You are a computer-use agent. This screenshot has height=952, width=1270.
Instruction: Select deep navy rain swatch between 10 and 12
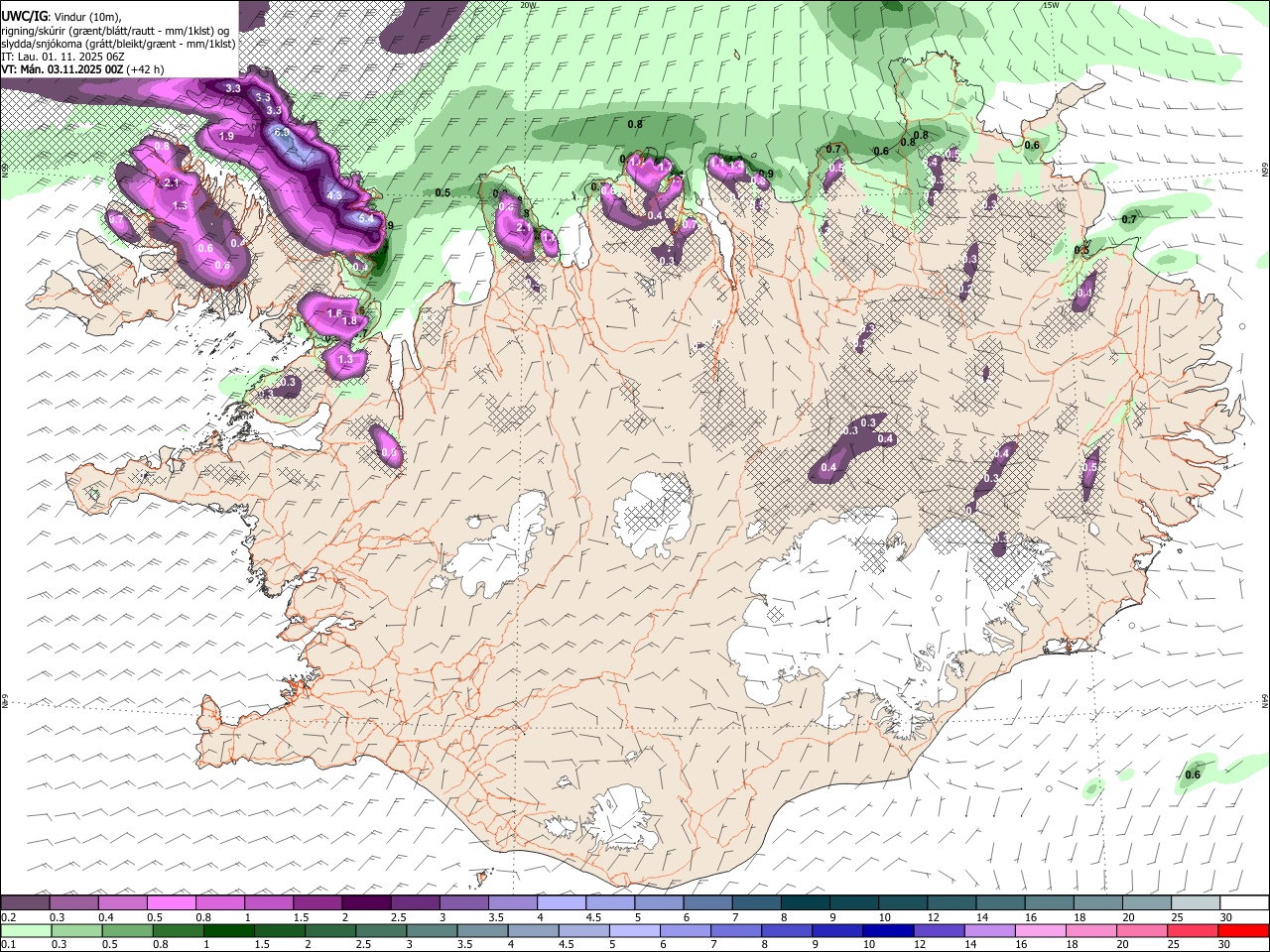tap(887, 929)
